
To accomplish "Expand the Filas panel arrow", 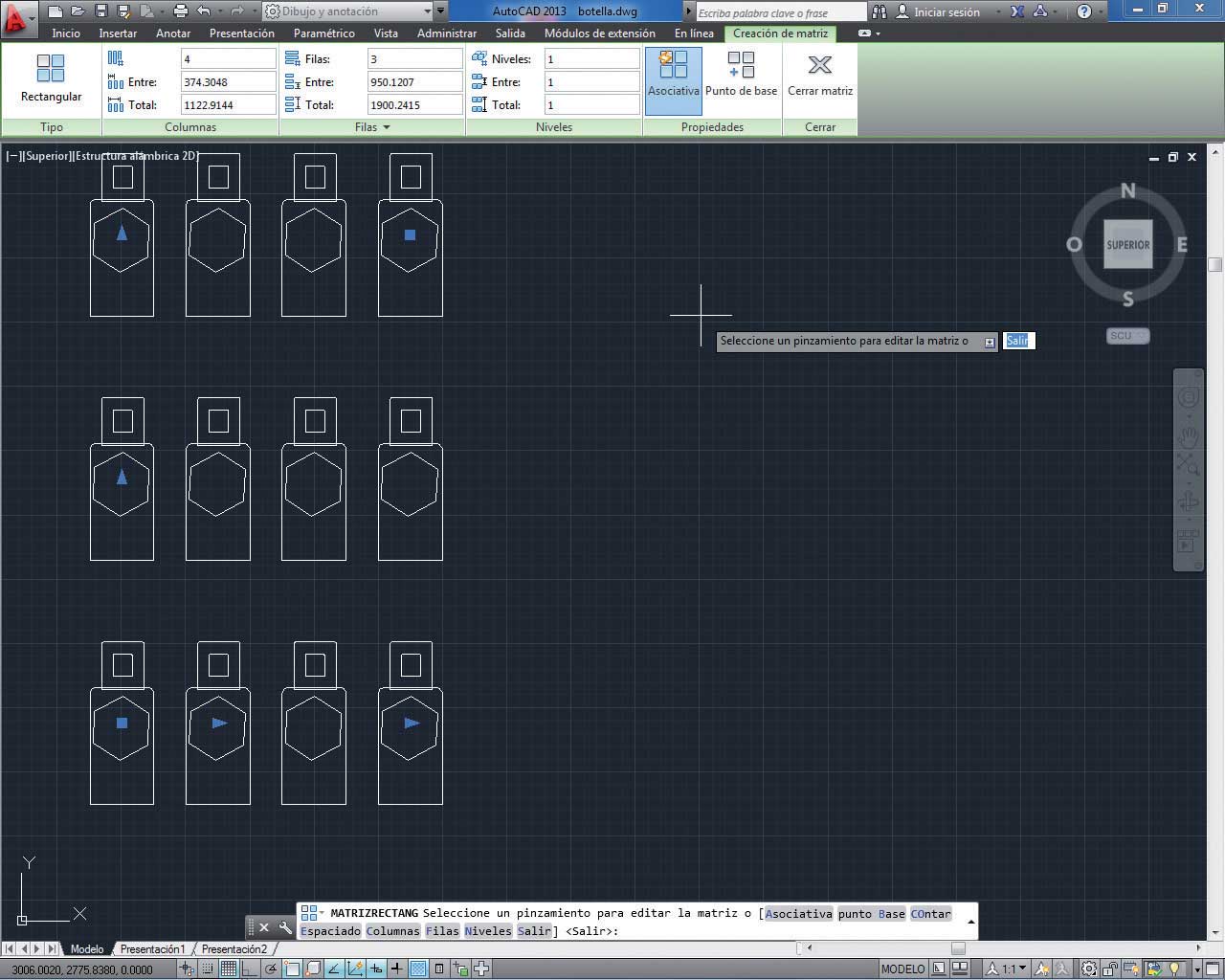I will tap(387, 127).
